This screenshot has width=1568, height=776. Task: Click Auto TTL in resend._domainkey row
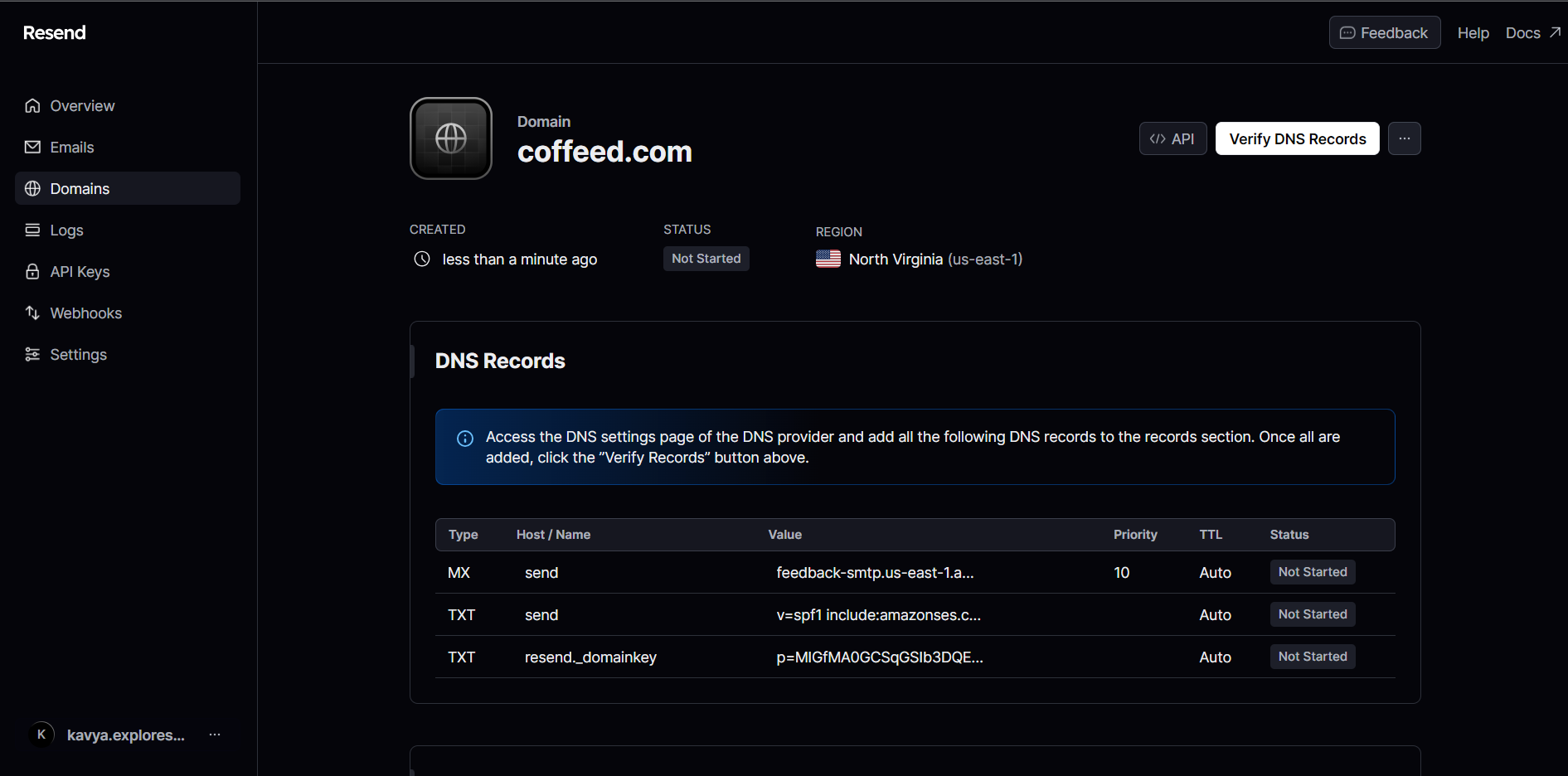pos(1216,657)
